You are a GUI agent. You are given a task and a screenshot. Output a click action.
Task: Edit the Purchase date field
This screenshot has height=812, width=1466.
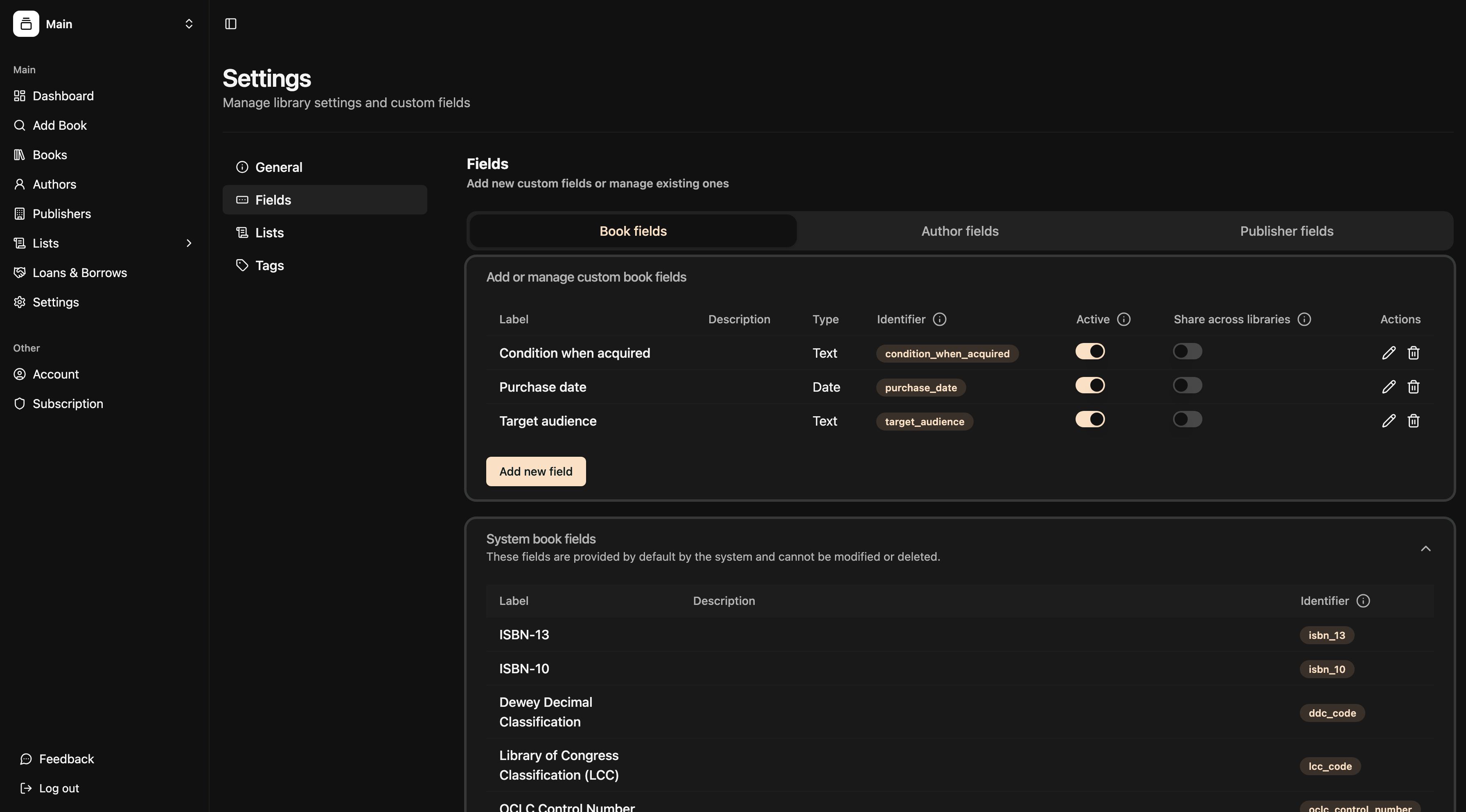coord(1389,387)
